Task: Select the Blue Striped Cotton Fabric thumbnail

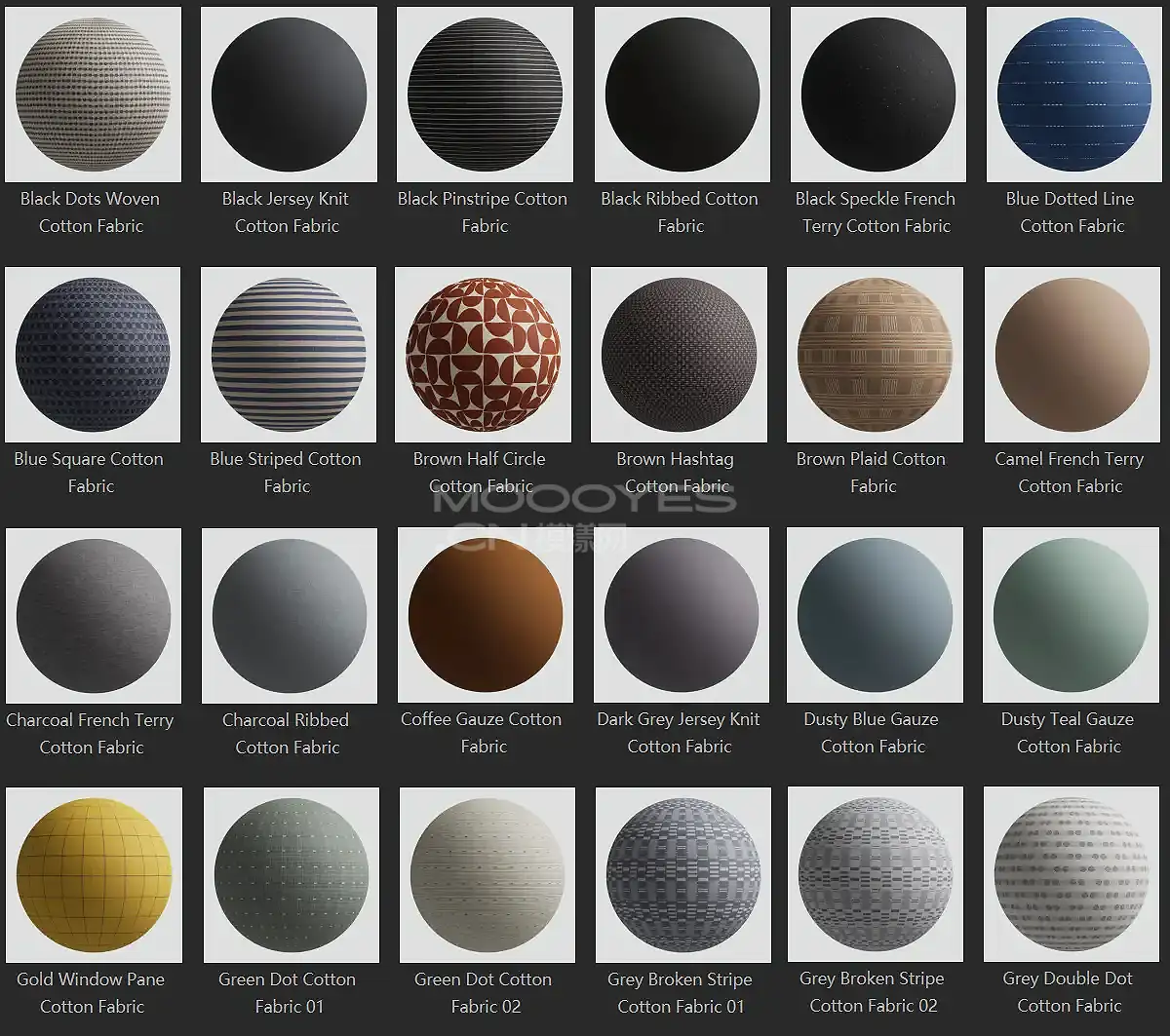Action: pyautogui.click(x=289, y=355)
